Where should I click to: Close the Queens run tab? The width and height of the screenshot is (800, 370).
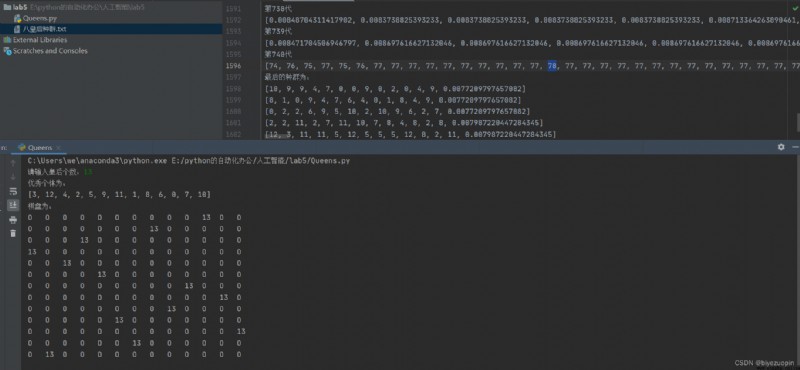tap(59, 148)
